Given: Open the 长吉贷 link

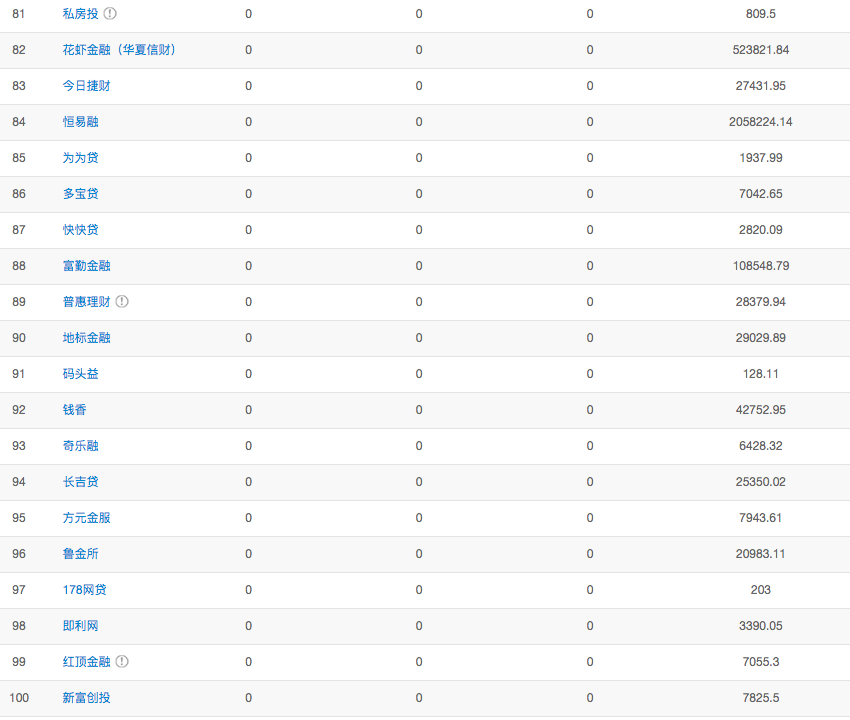Looking at the screenshot, I should (x=80, y=481).
